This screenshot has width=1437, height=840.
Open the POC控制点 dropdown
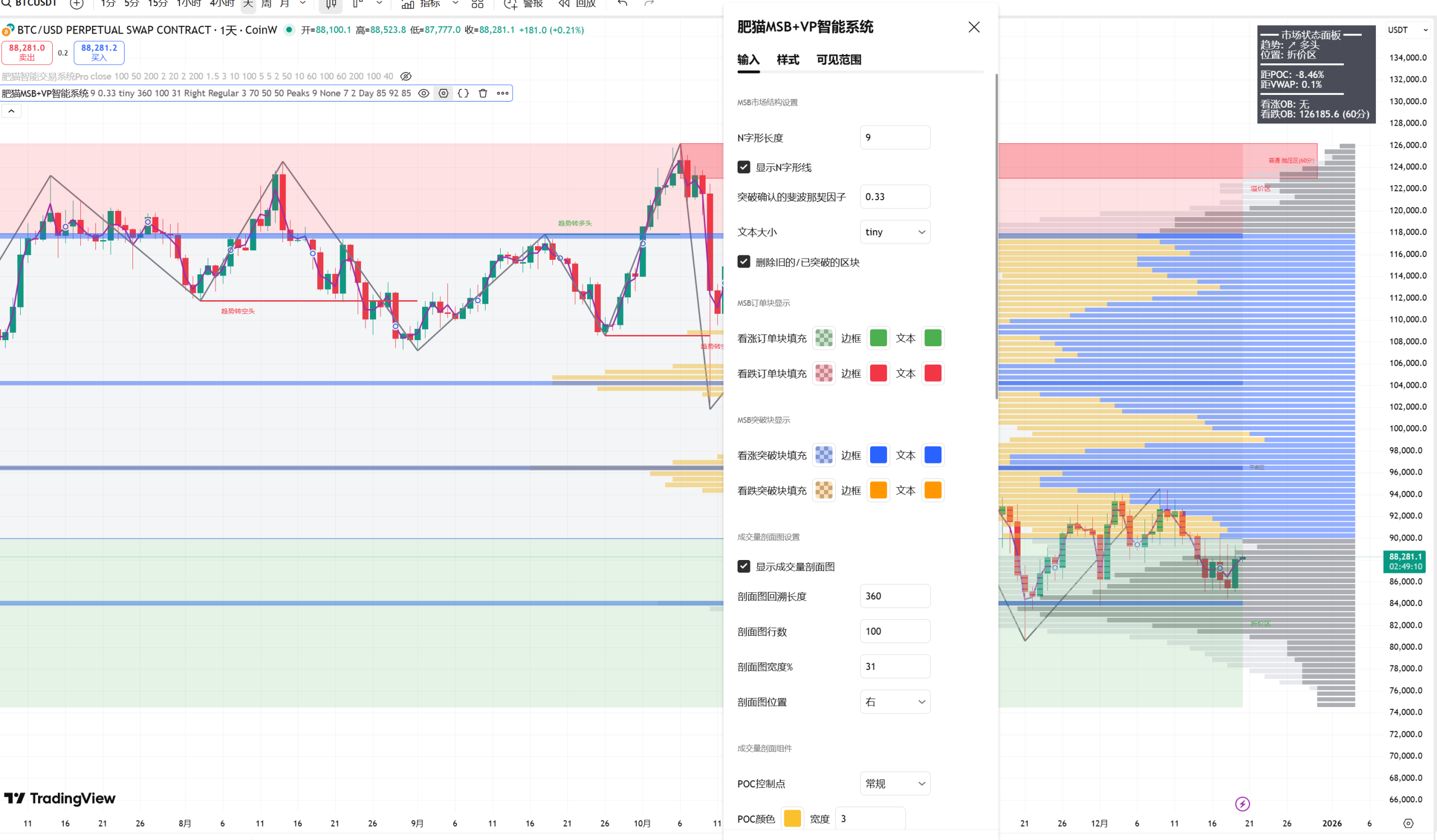(x=895, y=783)
